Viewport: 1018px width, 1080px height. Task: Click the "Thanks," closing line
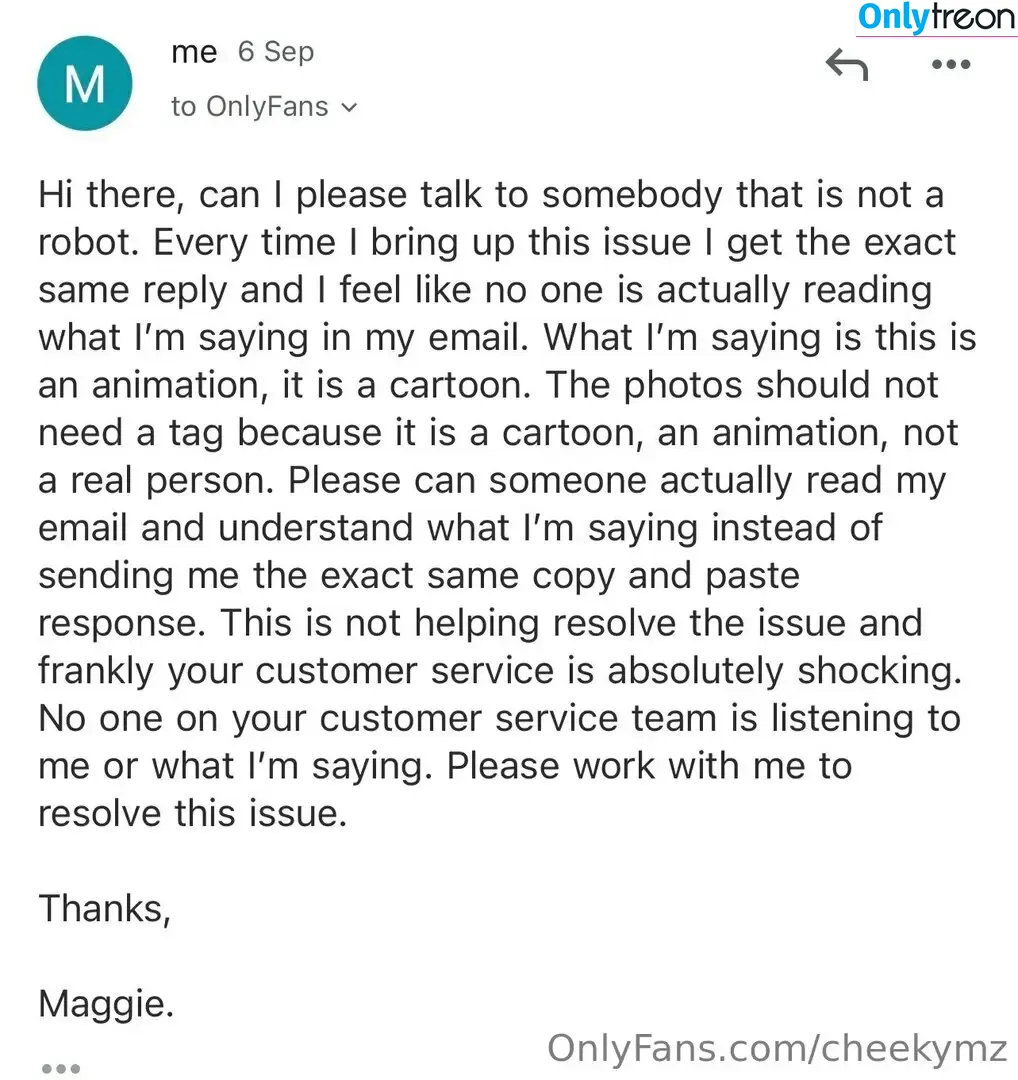click(x=104, y=908)
